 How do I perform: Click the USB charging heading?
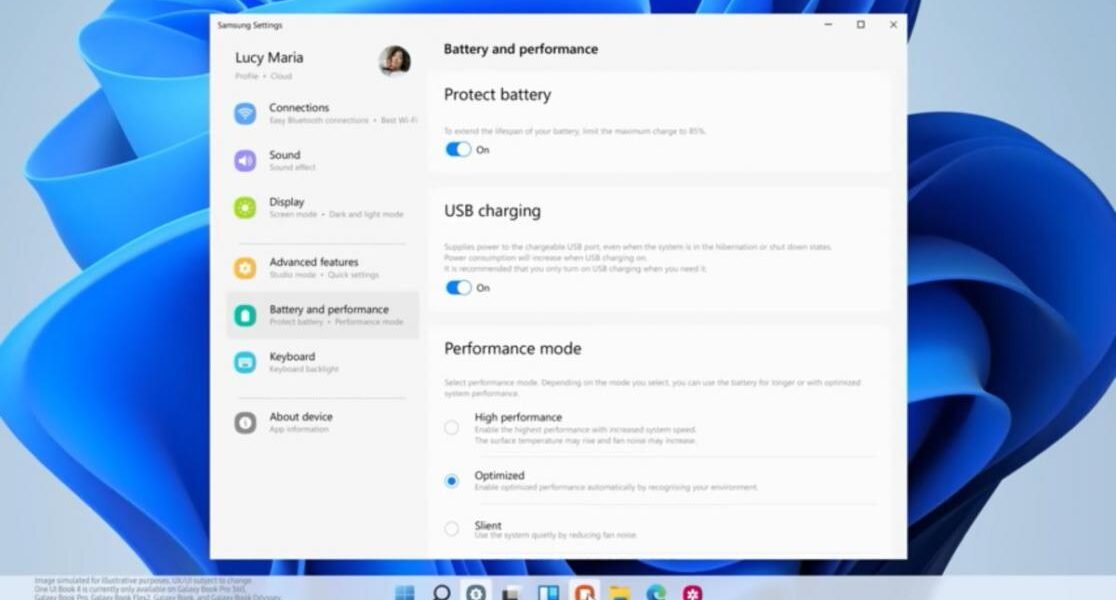point(493,211)
